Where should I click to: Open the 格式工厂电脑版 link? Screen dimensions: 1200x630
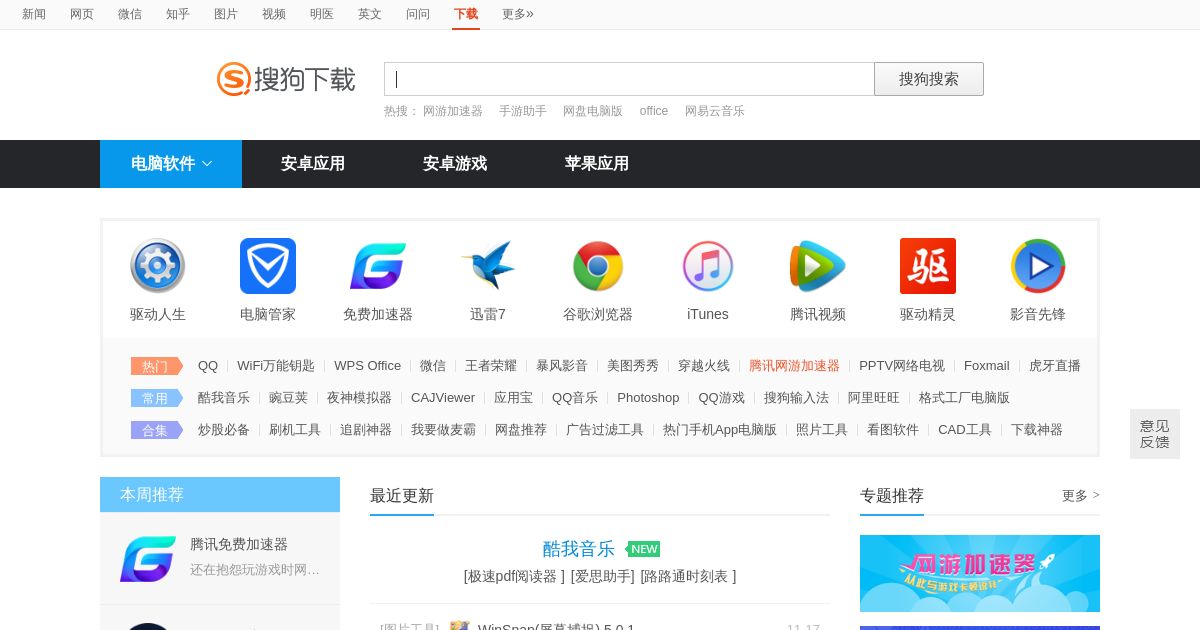tap(964, 398)
